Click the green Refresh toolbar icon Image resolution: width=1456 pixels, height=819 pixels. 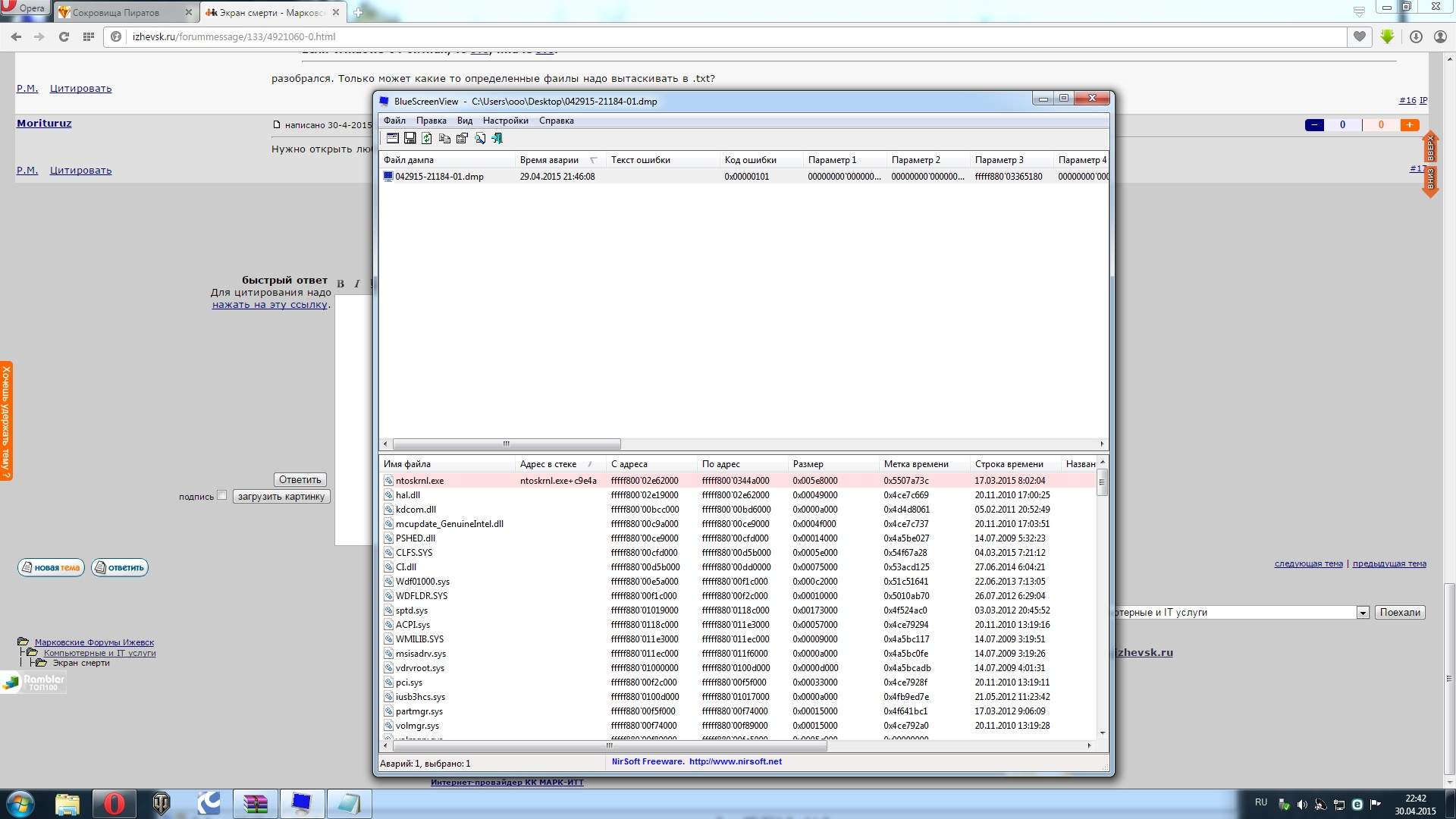[x=427, y=138]
